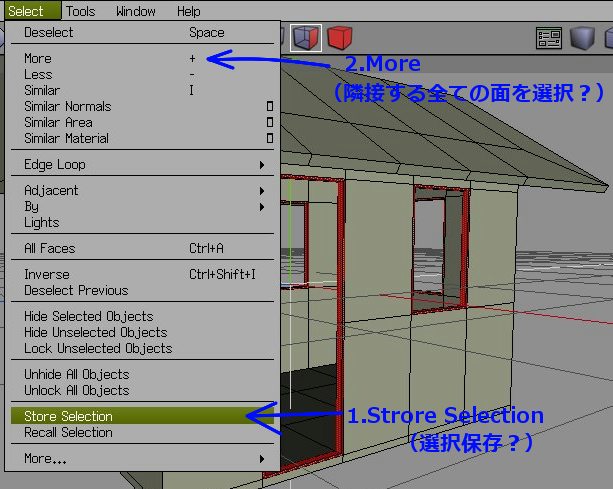Choose Less to shrink the selection
Viewport: 613px width, 489px height.
(x=142, y=75)
